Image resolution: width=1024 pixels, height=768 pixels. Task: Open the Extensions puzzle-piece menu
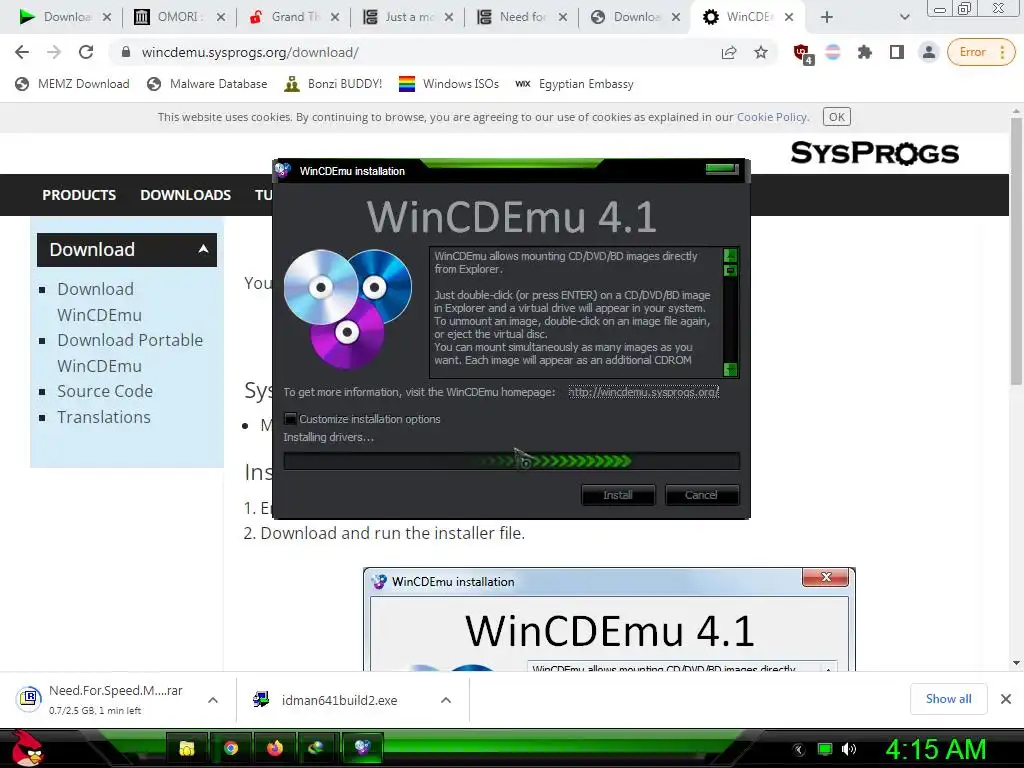point(865,52)
